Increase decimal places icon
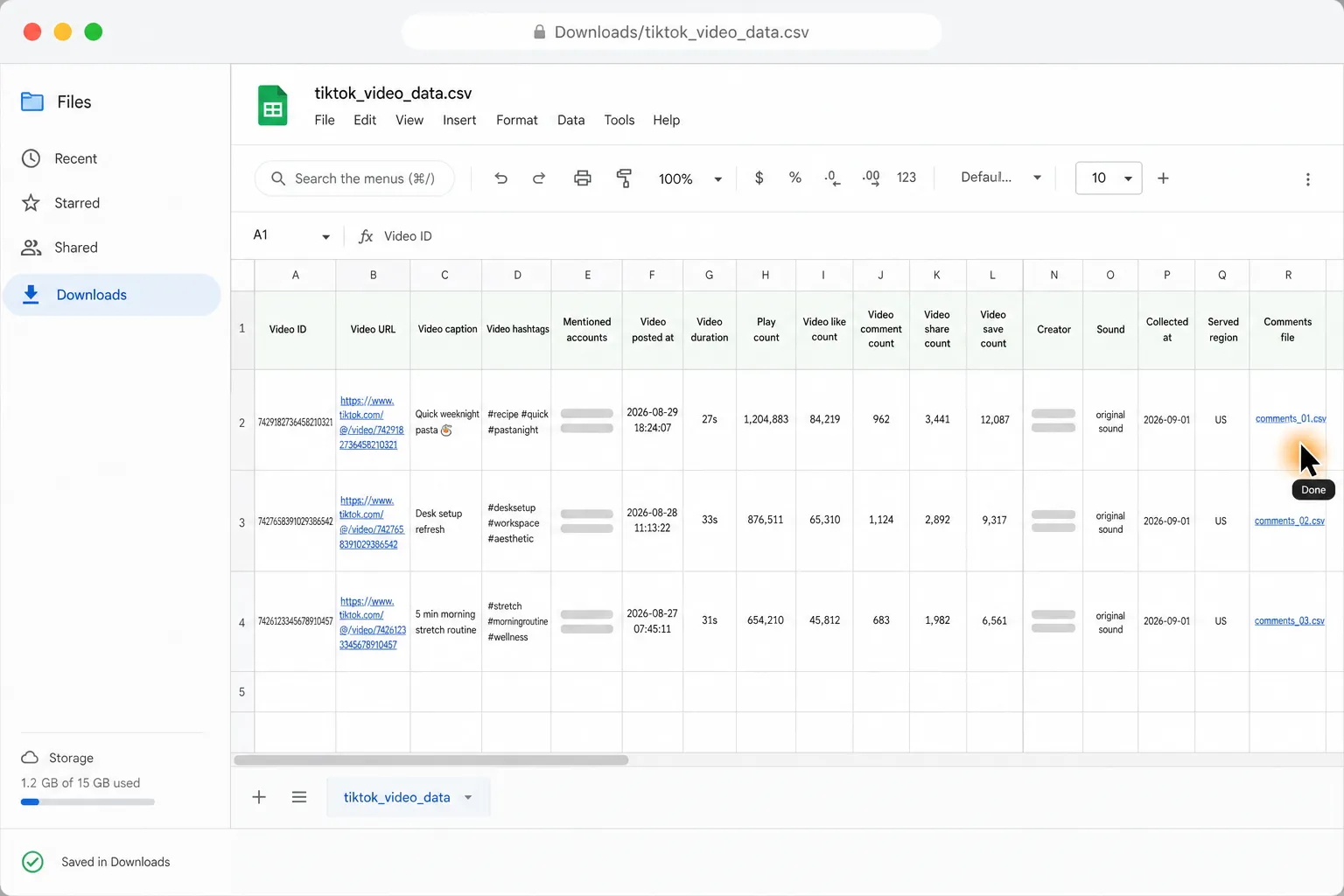Screen dimensions: 1344x896 tap(871, 178)
